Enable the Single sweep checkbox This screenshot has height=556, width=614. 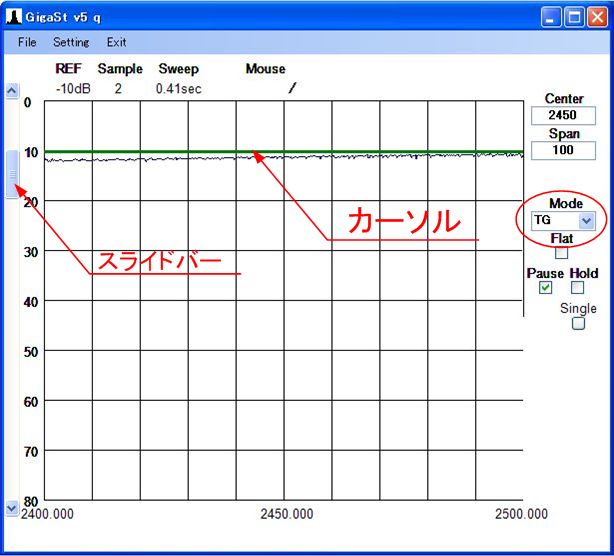coord(578,323)
